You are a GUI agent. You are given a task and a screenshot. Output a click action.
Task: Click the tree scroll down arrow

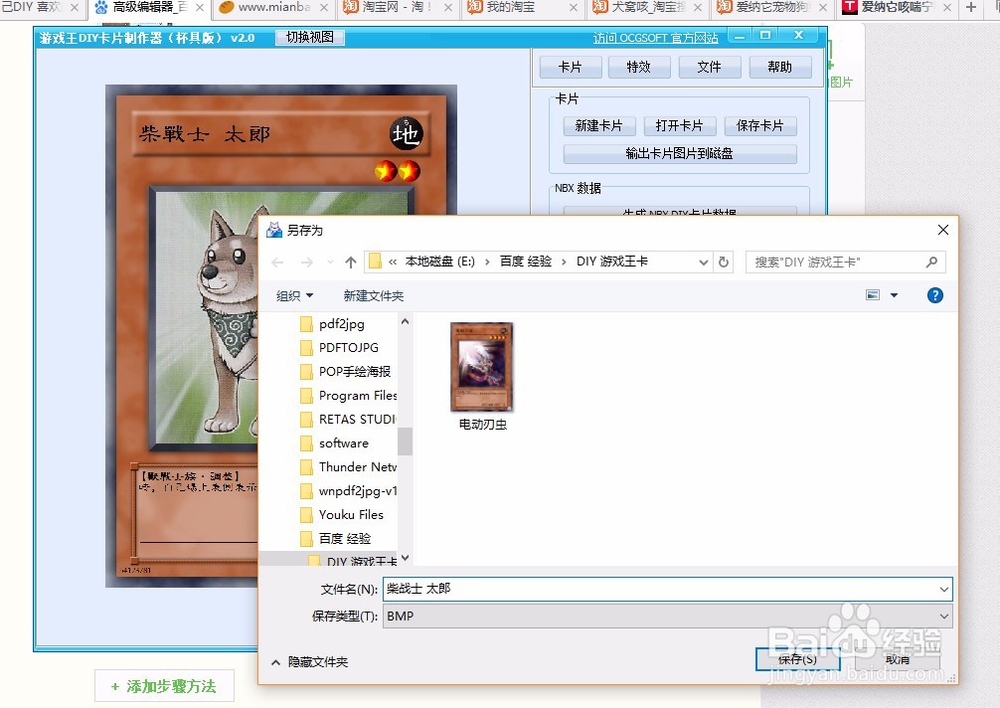tap(405, 558)
